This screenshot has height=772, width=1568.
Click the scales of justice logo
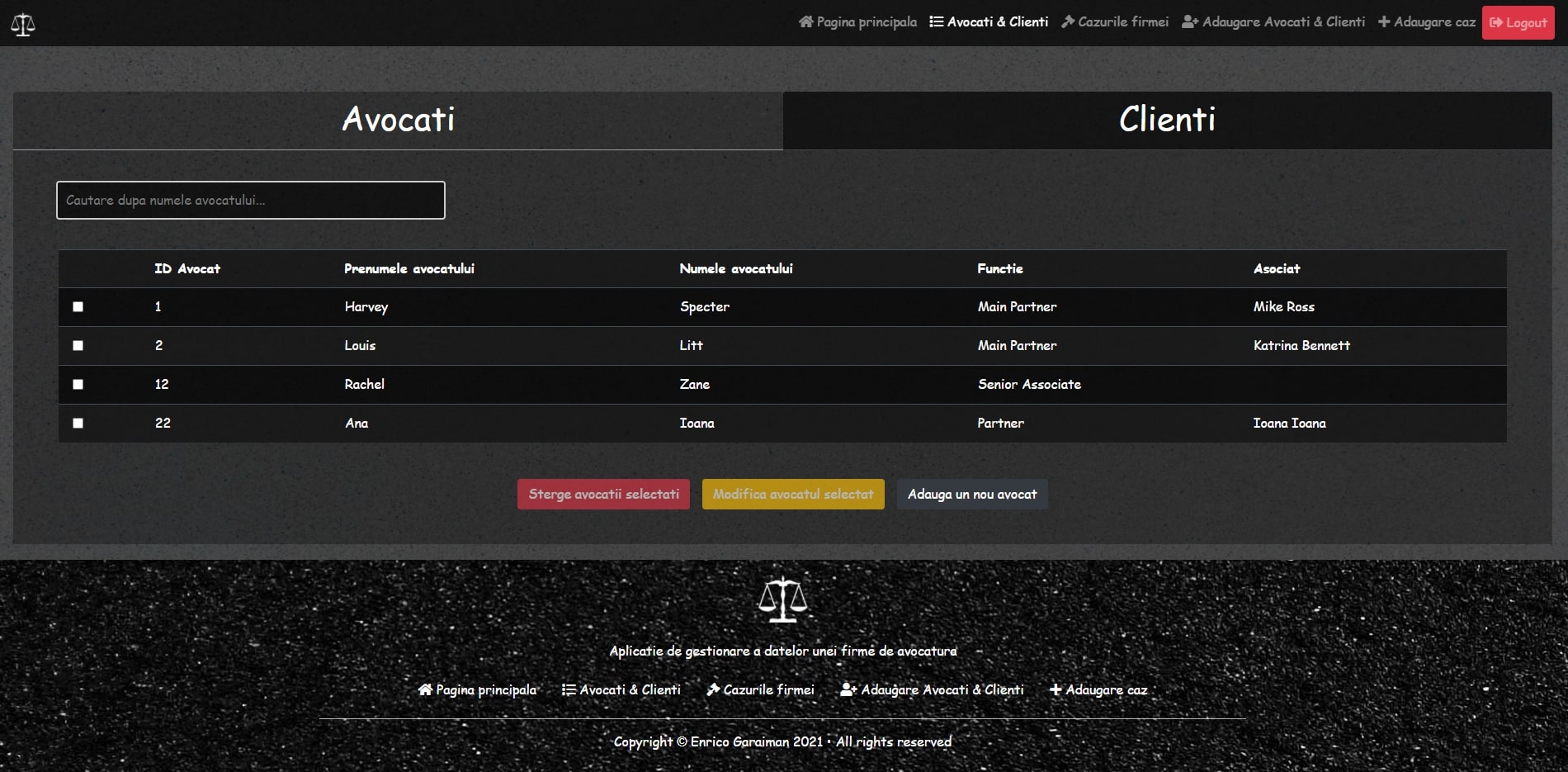21,23
